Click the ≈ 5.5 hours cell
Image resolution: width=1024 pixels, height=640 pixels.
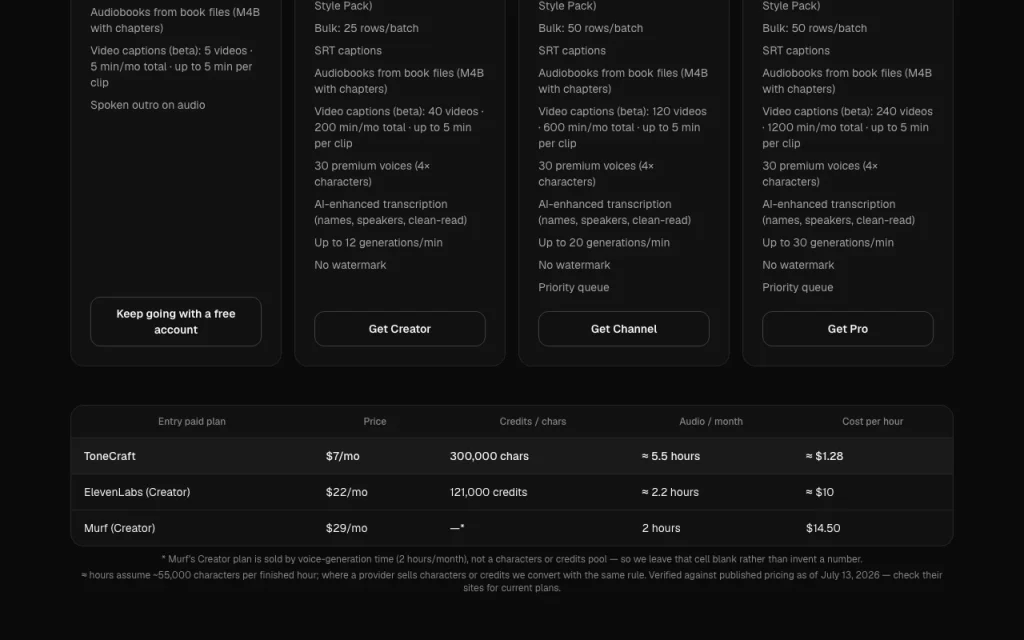pyautogui.click(x=671, y=456)
